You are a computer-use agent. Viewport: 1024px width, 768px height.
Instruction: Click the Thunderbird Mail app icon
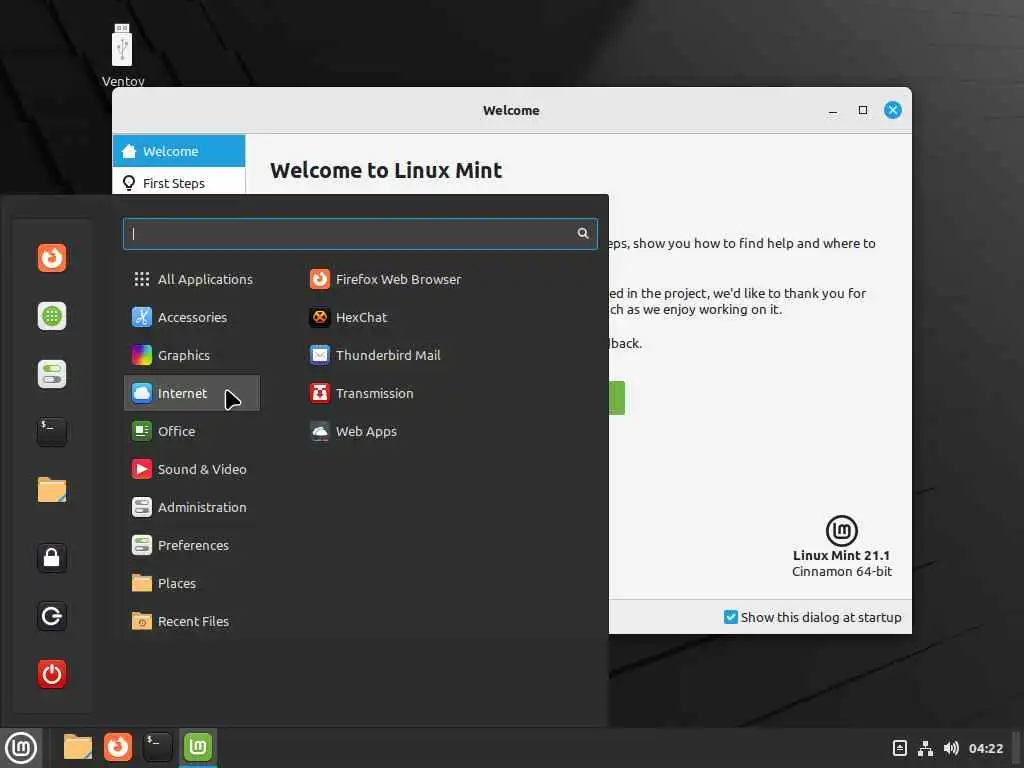(x=319, y=355)
